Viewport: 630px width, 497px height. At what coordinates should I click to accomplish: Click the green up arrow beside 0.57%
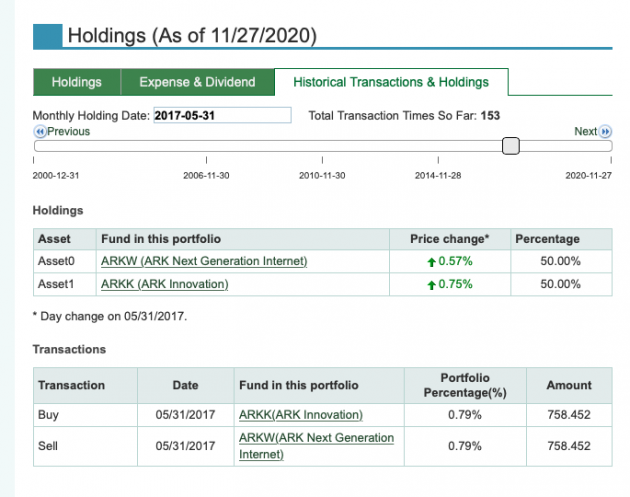tap(431, 262)
